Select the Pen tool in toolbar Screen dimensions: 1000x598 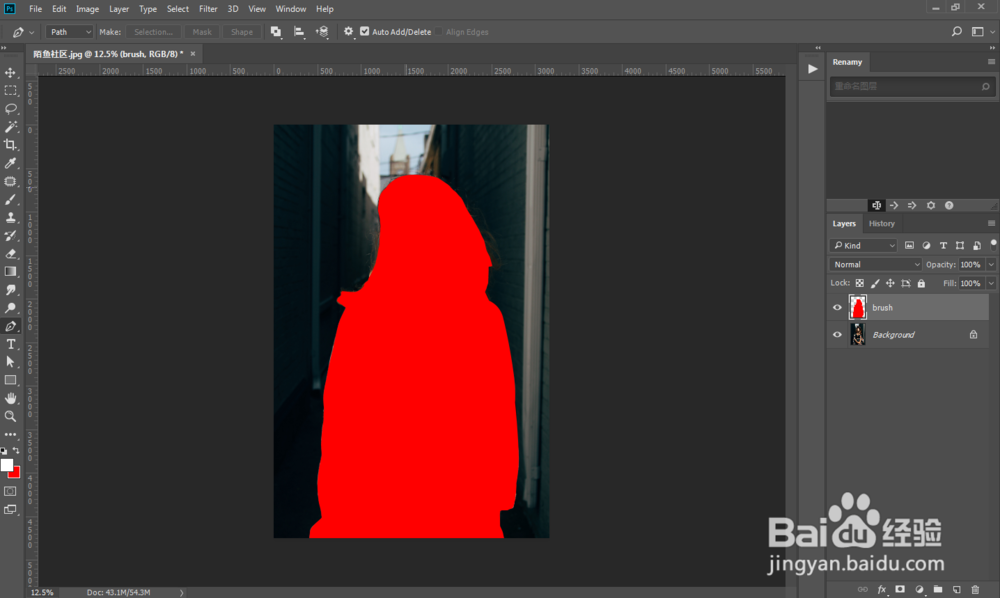pyautogui.click(x=10, y=326)
